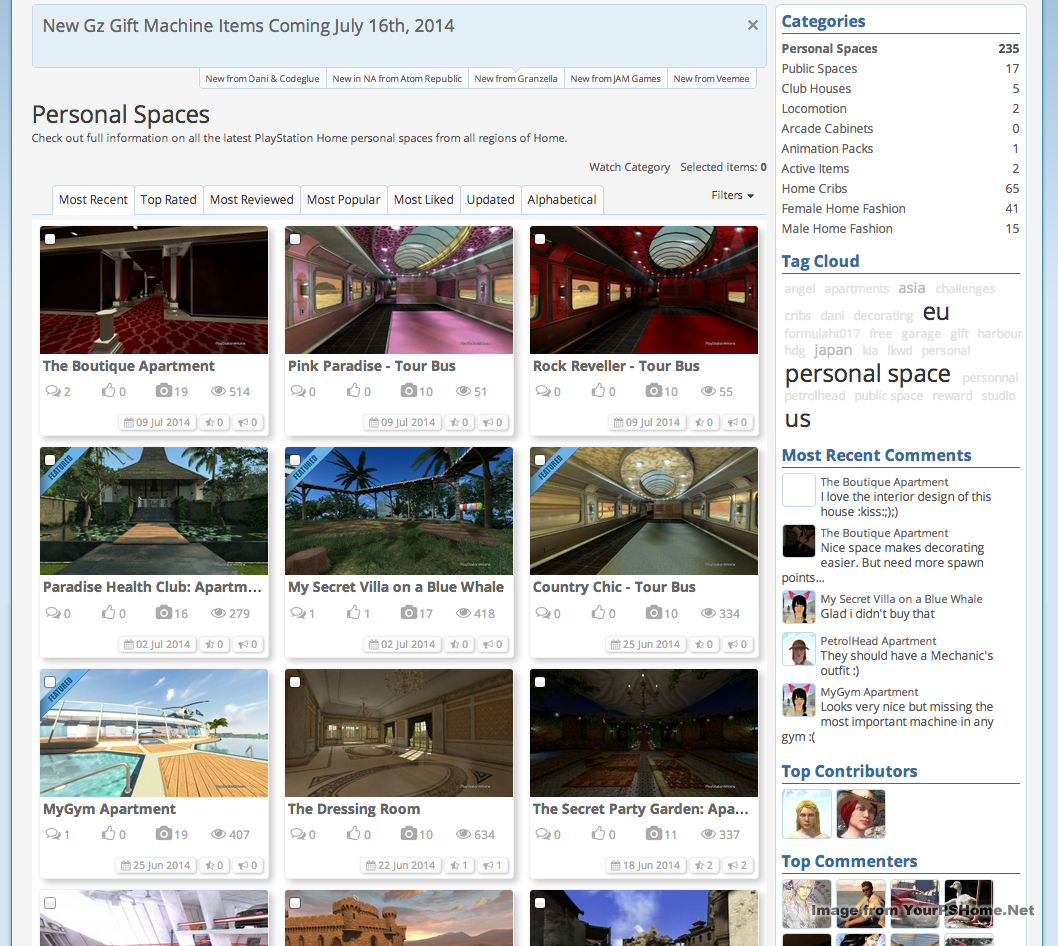The width and height of the screenshot is (1058, 946).
Task: Select the Updated sorting tab
Action: [x=491, y=200]
